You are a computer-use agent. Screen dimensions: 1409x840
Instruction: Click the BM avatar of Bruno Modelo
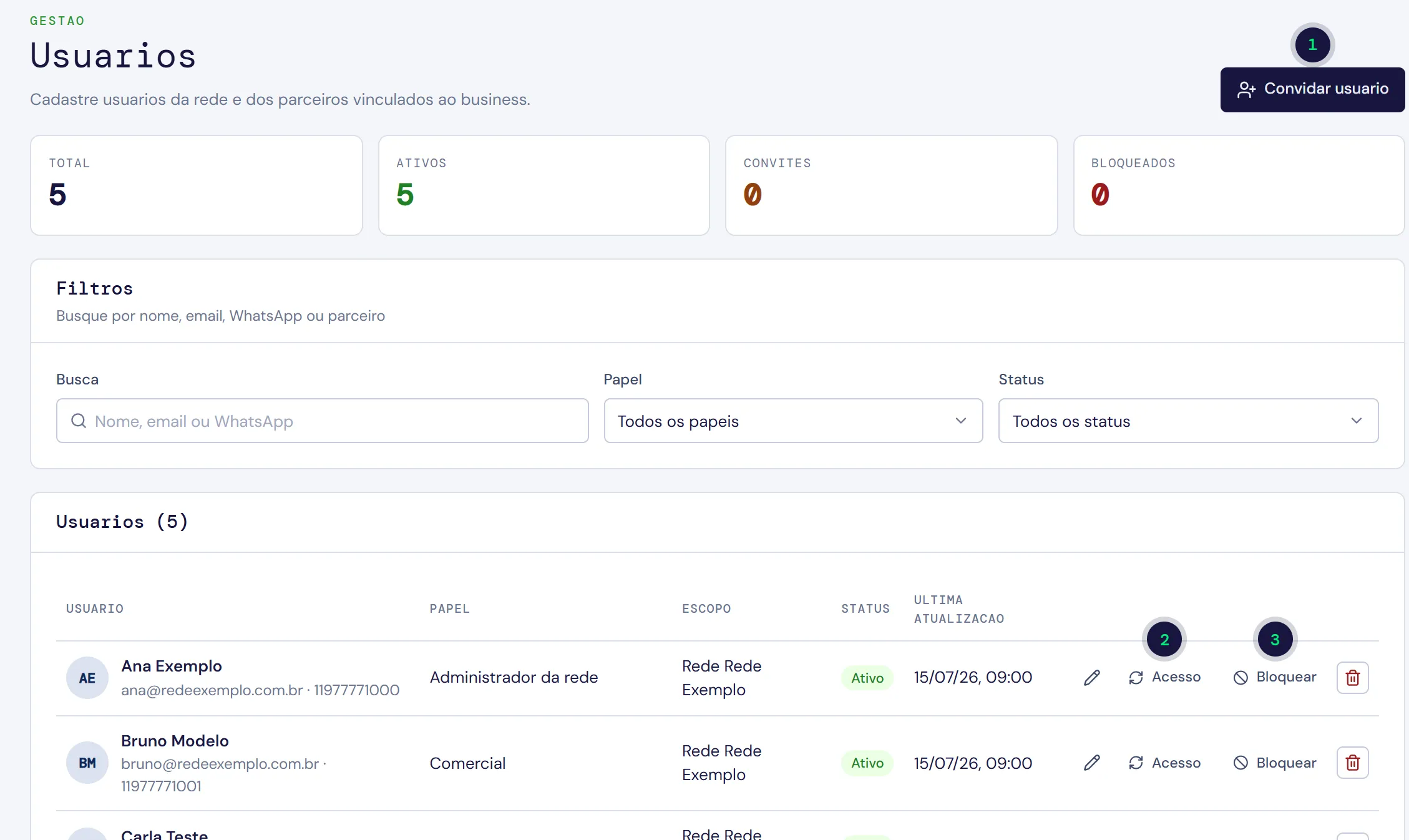click(87, 763)
